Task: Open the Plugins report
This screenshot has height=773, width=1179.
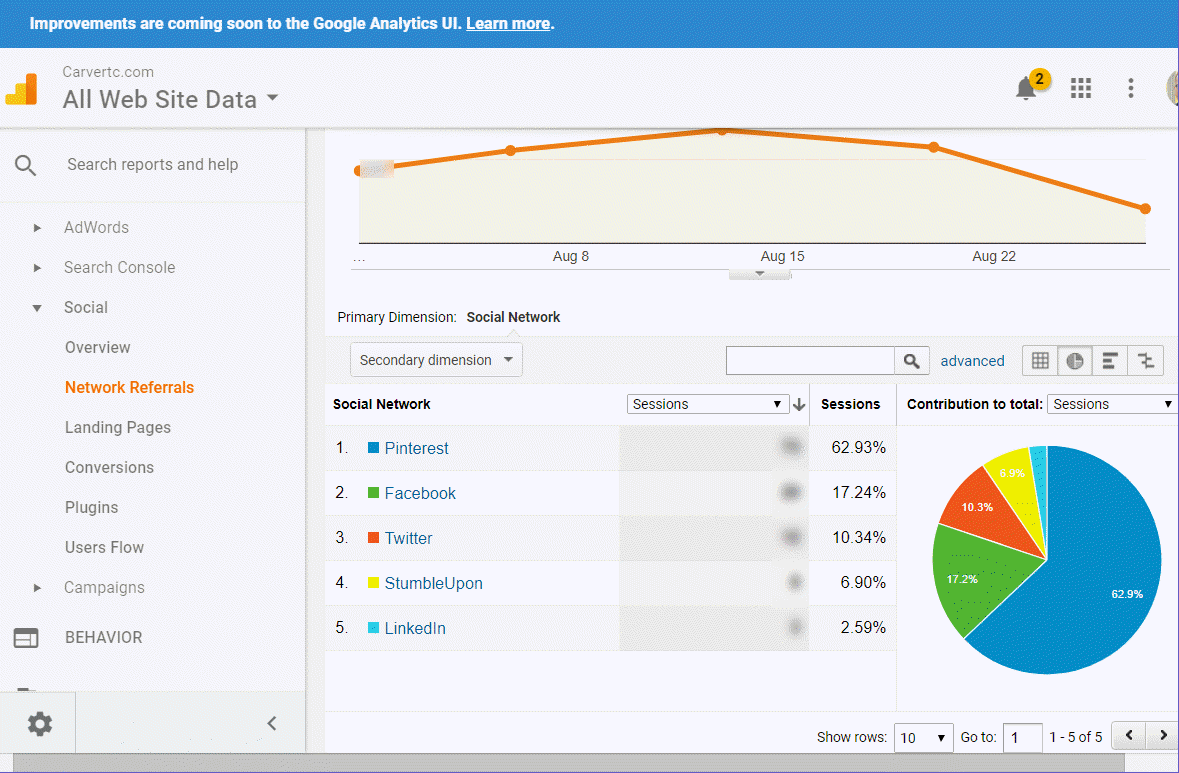Action: point(92,508)
